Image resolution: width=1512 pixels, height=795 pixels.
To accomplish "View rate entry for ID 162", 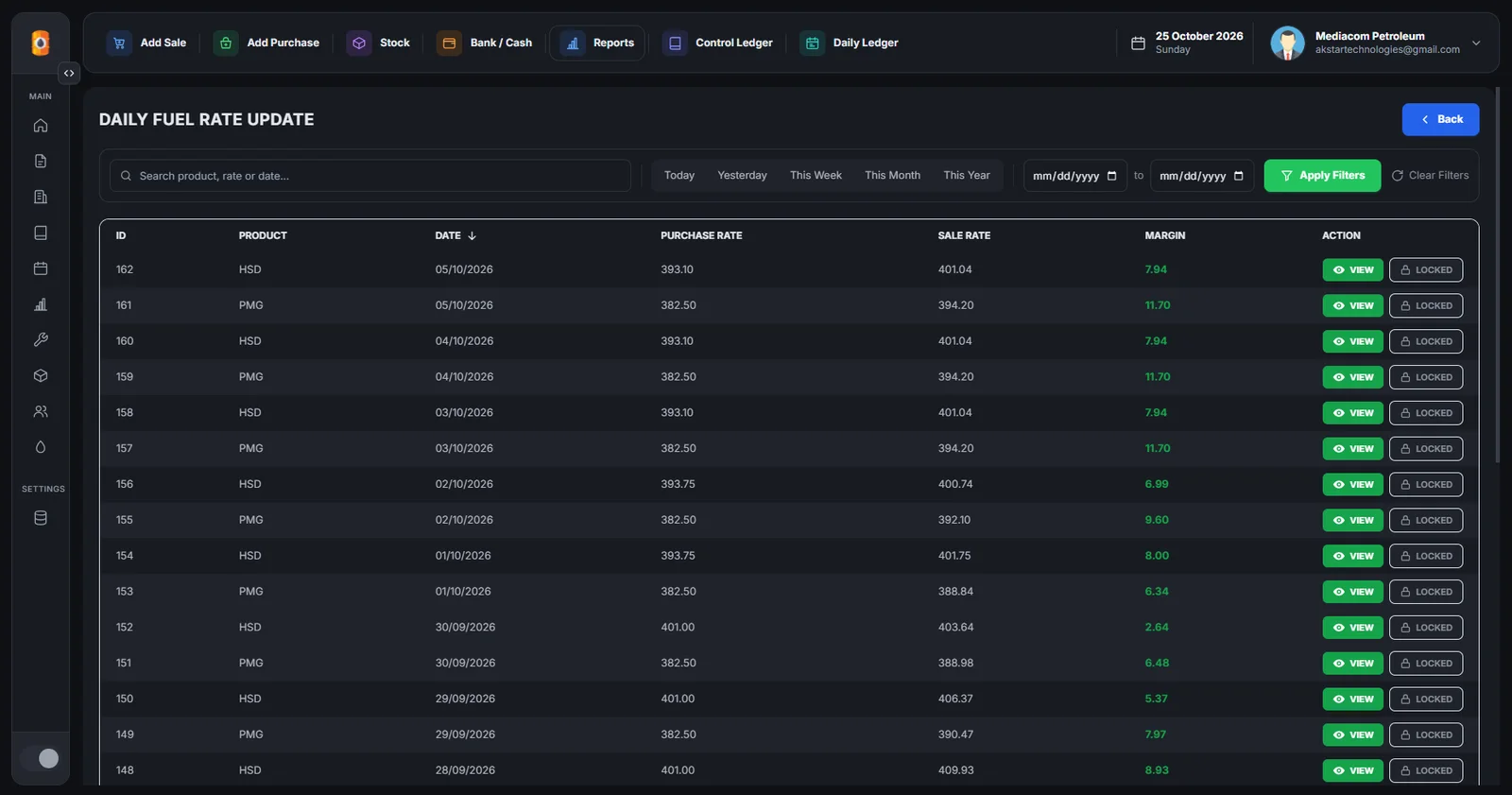I will (x=1353, y=270).
